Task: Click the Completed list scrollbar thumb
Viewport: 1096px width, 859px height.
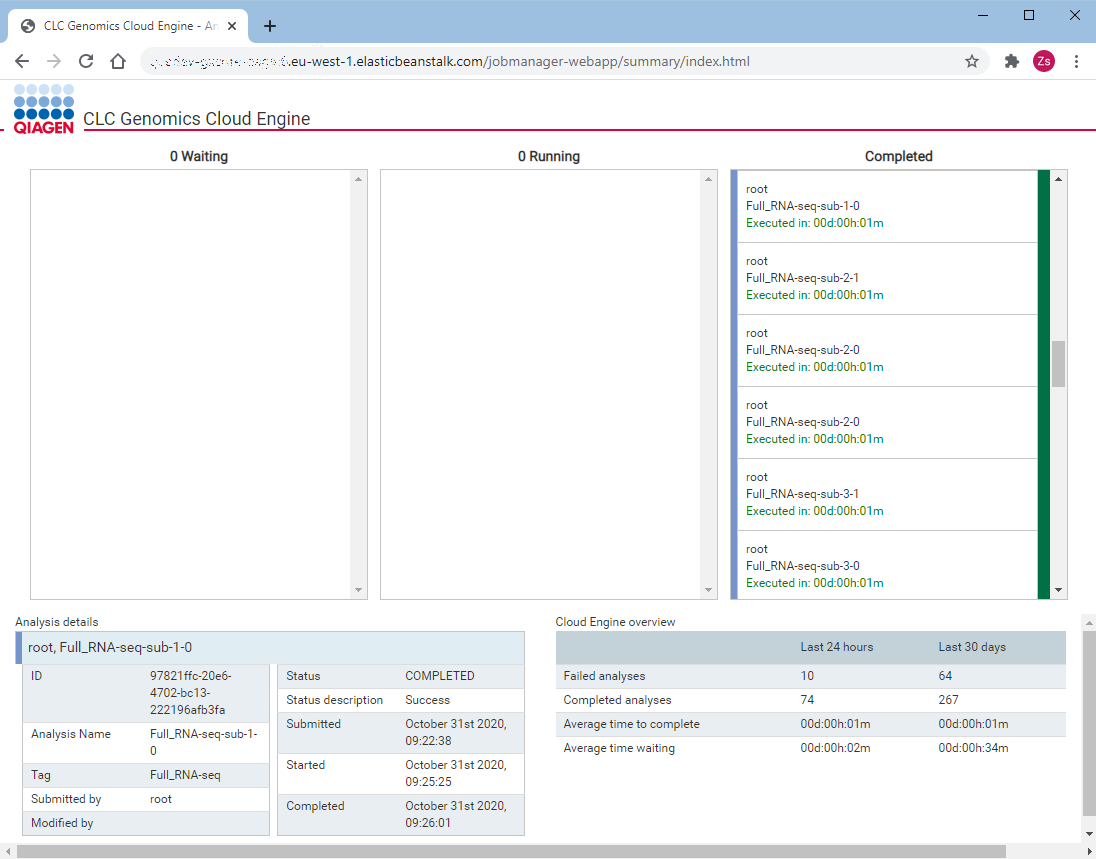Action: [x=1058, y=364]
